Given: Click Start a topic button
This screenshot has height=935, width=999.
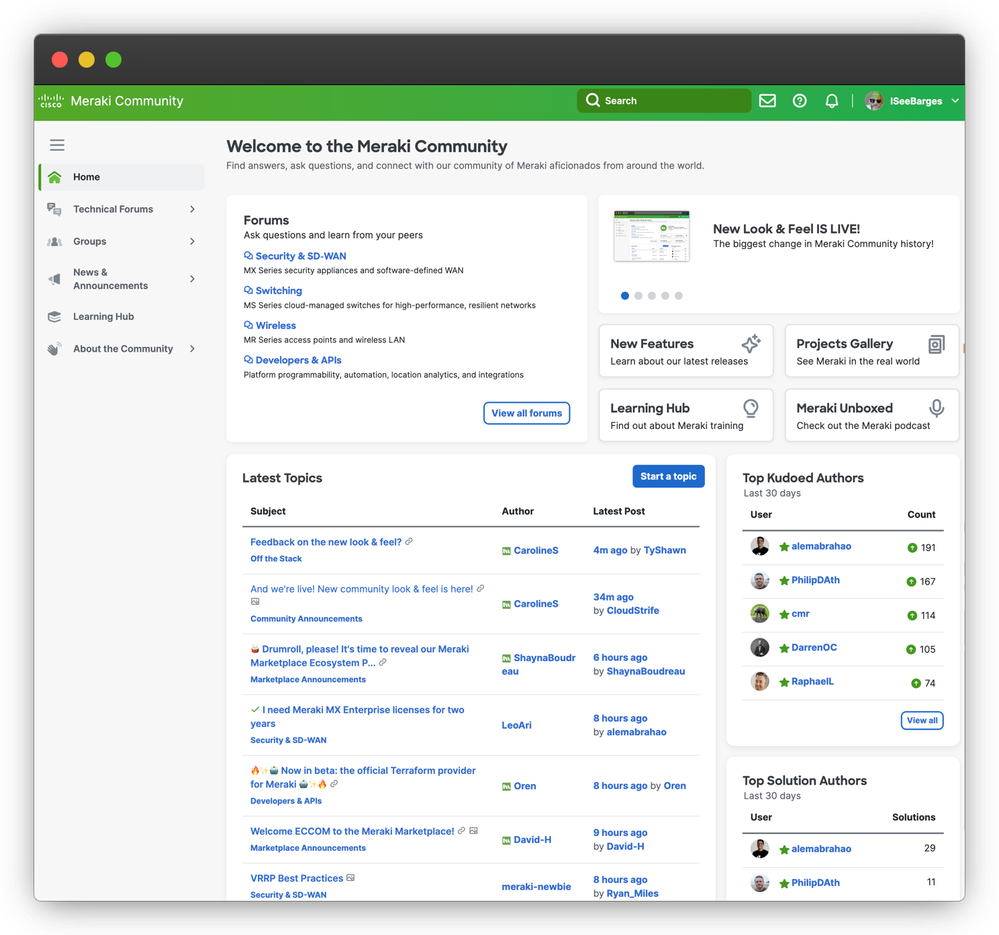Looking at the screenshot, I should coord(668,476).
